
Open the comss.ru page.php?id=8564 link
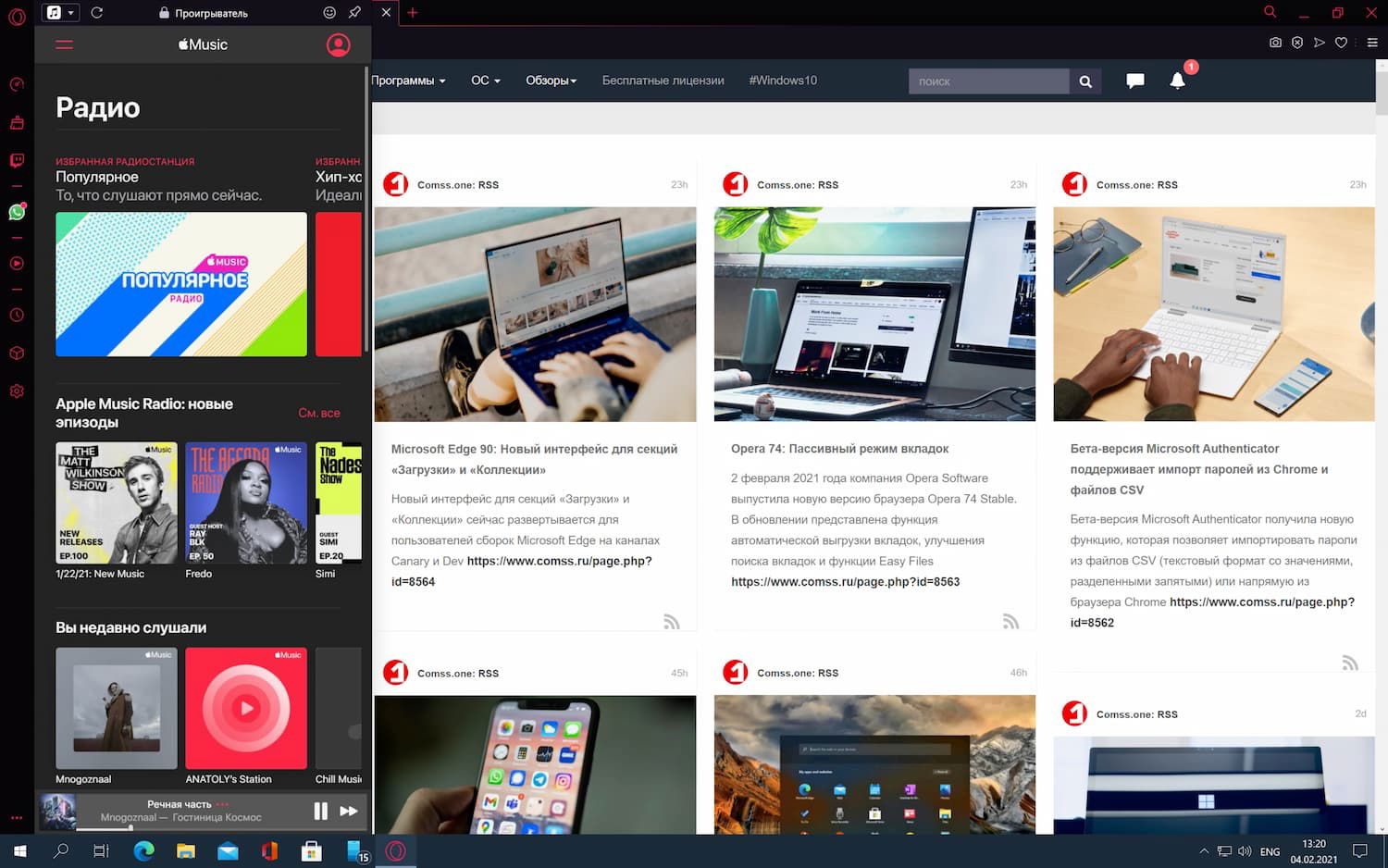pyautogui.click(x=522, y=571)
